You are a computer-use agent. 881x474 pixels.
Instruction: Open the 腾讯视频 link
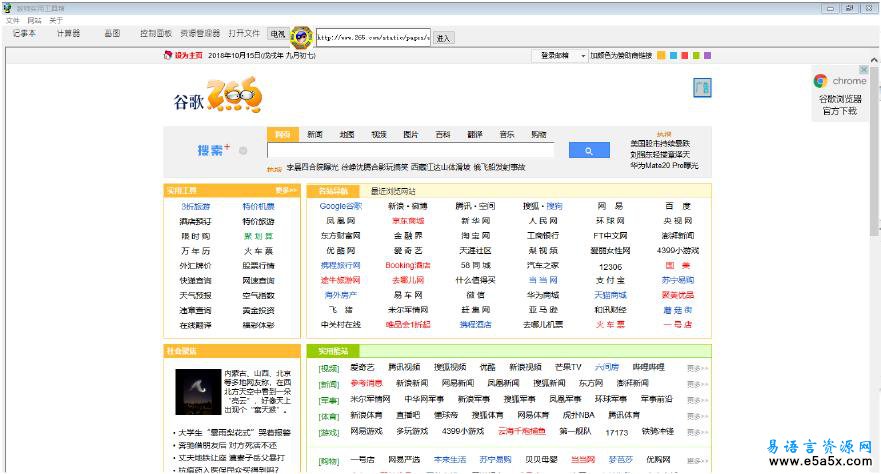[x=404, y=367]
